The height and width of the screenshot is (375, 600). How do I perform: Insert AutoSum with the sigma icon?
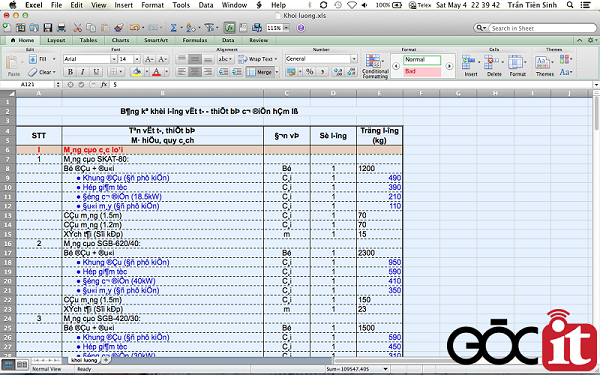pos(173,28)
